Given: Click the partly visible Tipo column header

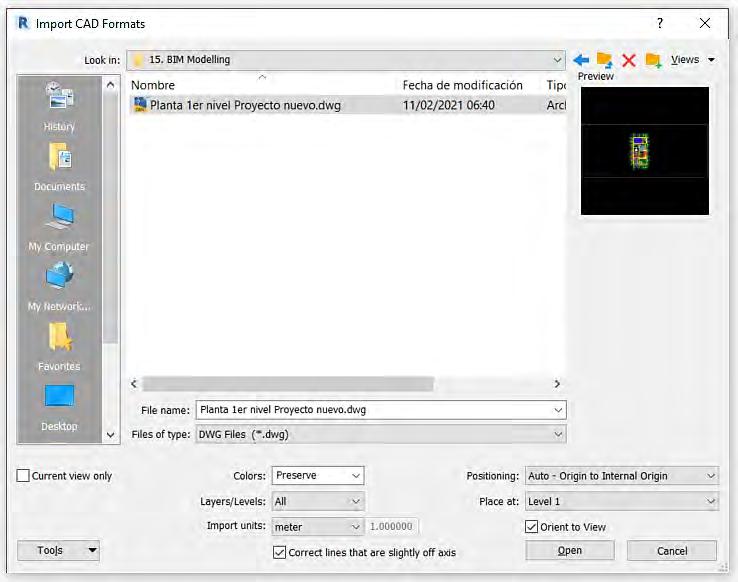Looking at the screenshot, I should click(556, 85).
